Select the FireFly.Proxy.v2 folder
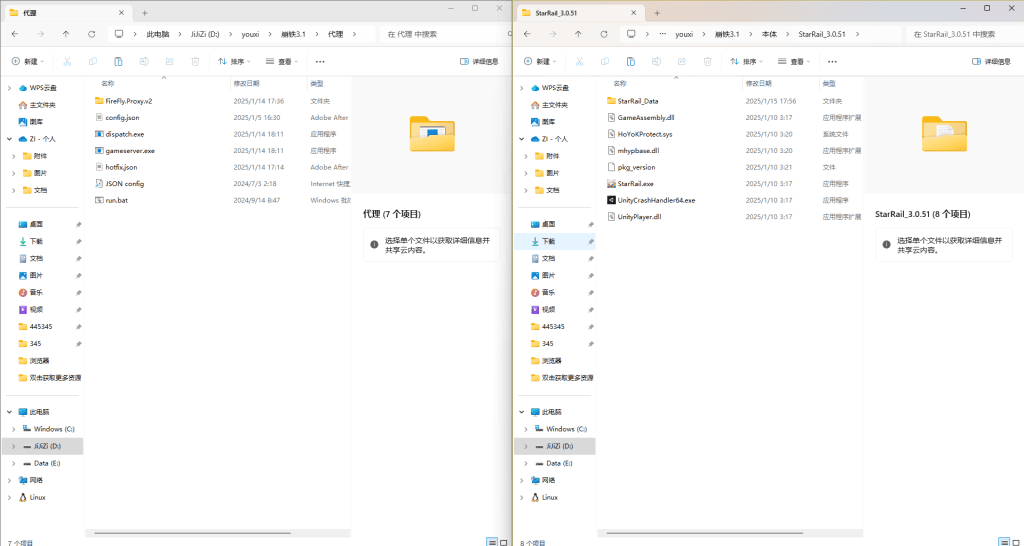This screenshot has height=546, width=1024. click(x=128, y=101)
